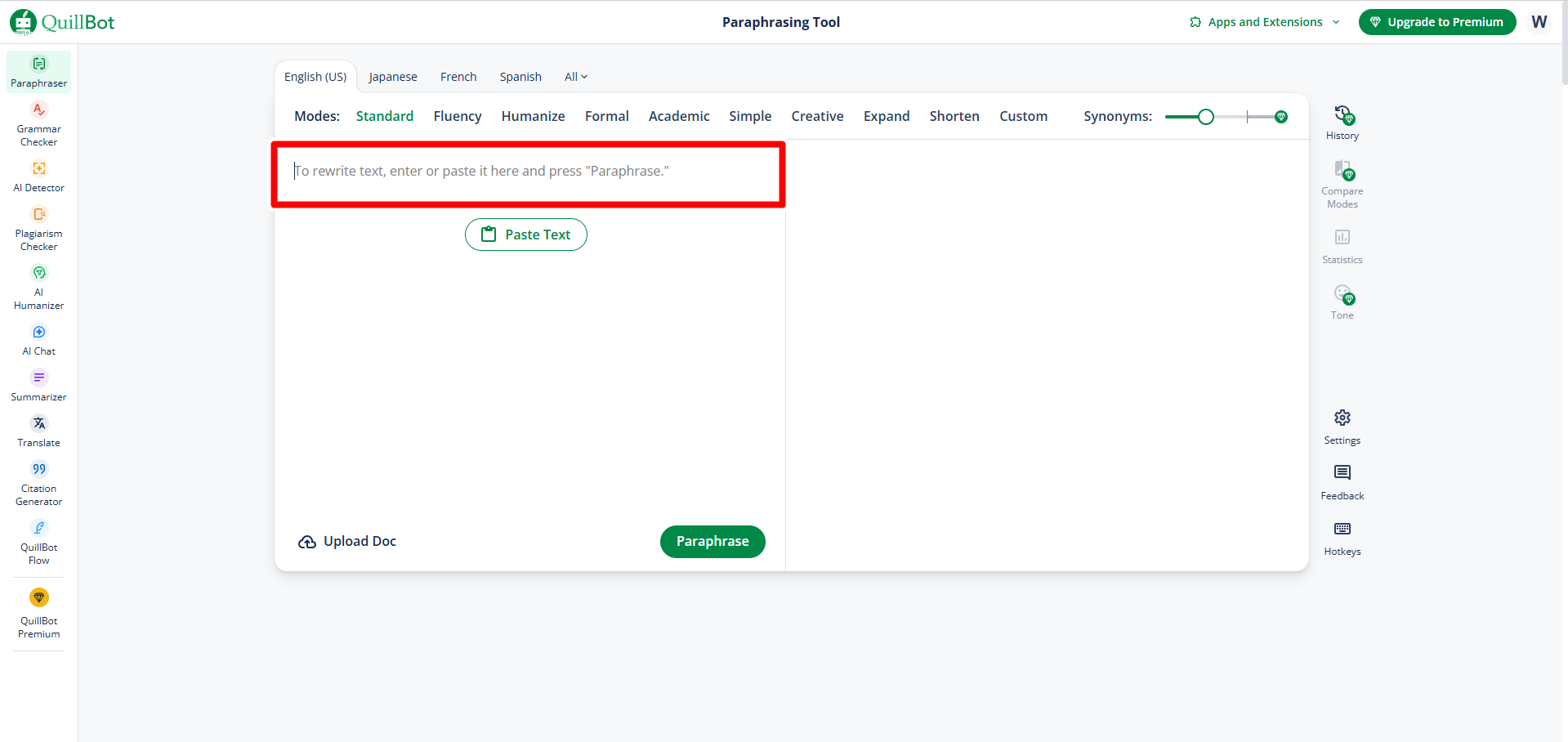Screen dimensions: 1568x742
Task: Click Upload Doc
Action: (347, 542)
